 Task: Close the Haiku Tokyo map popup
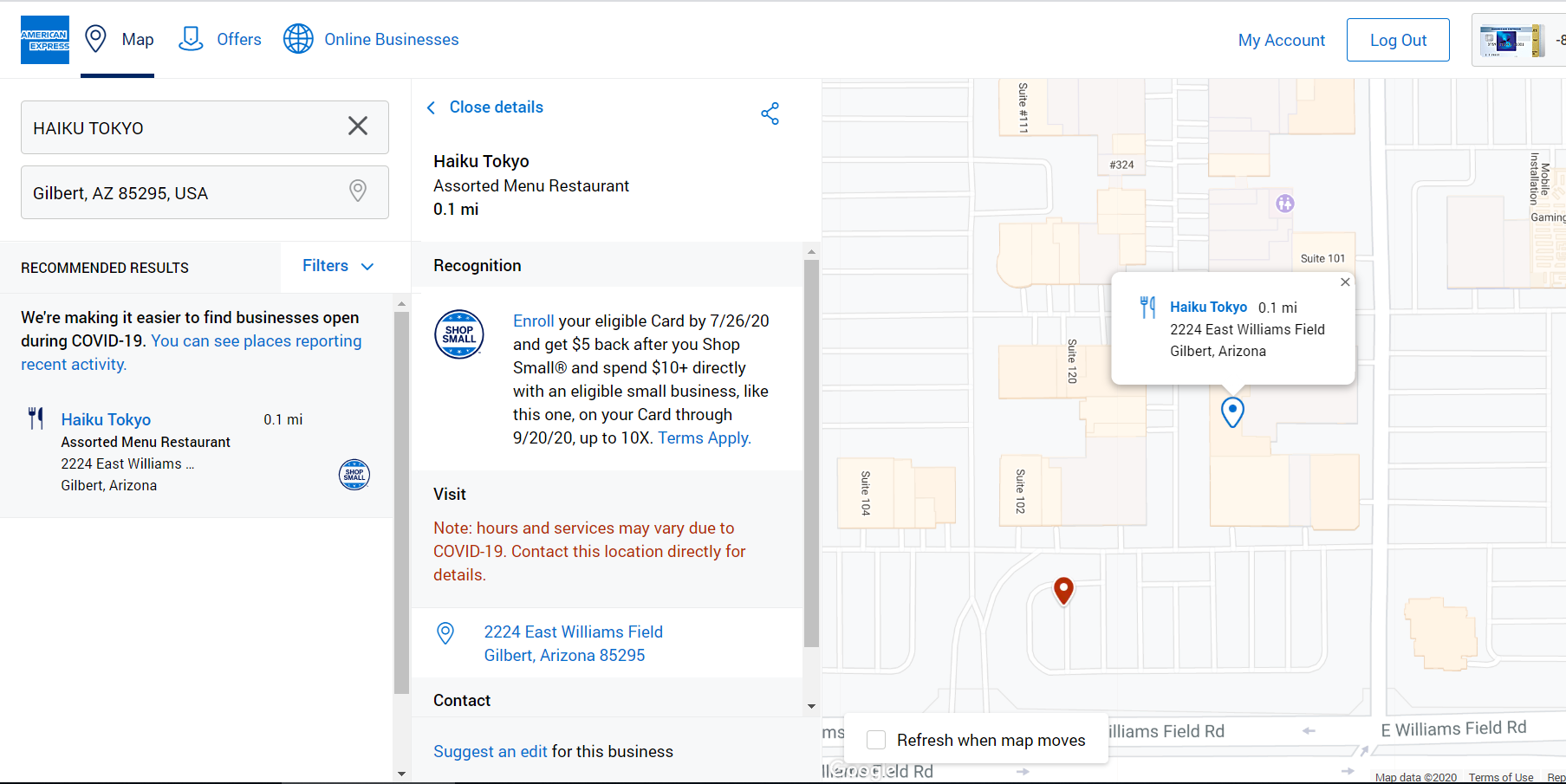(x=1345, y=282)
